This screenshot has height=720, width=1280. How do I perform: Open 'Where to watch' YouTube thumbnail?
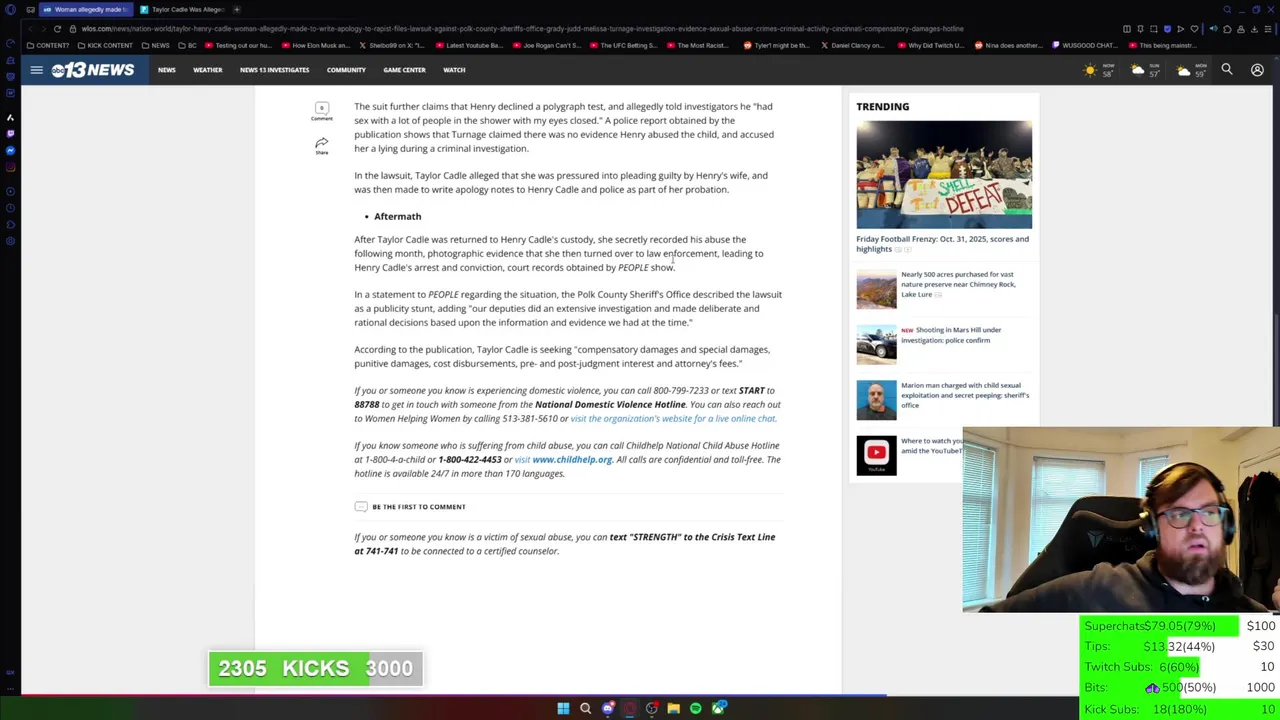[876, 455]
